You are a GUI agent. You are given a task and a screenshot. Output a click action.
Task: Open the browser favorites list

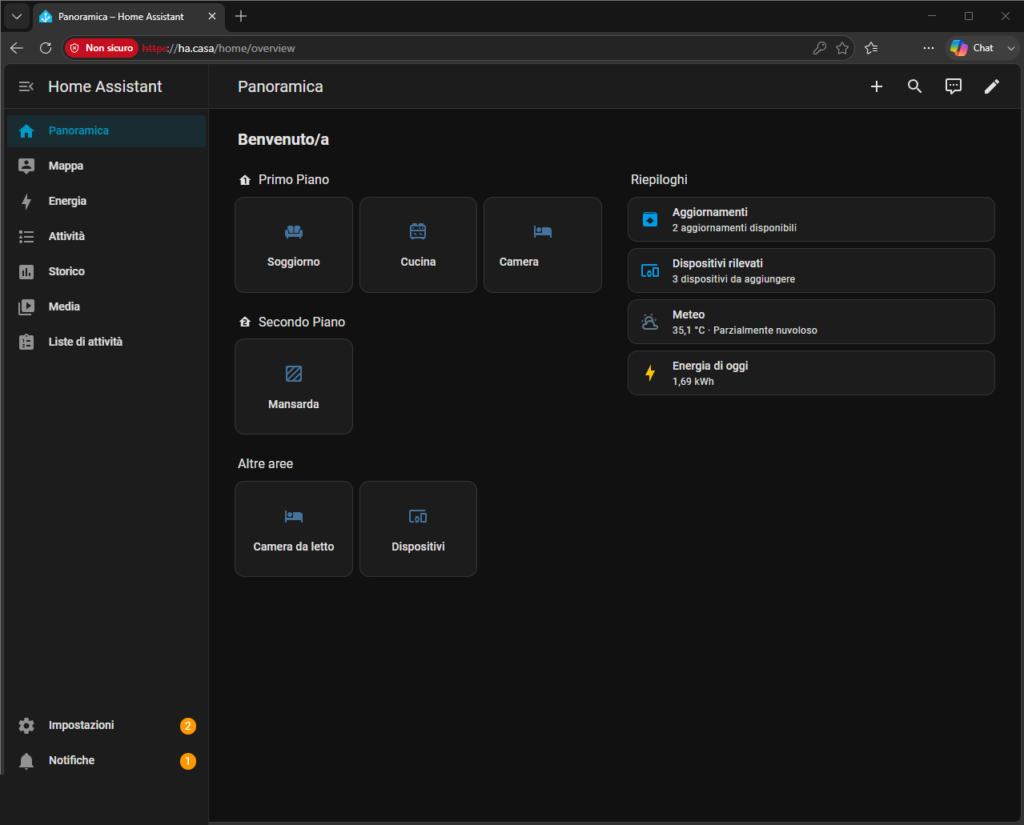tap(871, 48)
